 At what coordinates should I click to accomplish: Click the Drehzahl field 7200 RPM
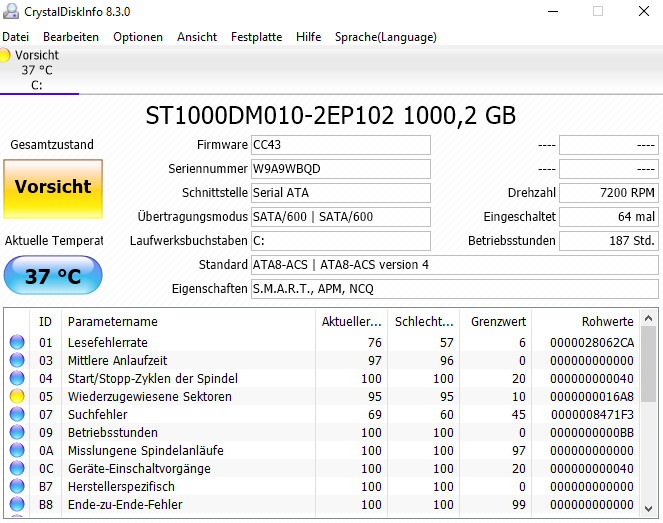(609, 193)
